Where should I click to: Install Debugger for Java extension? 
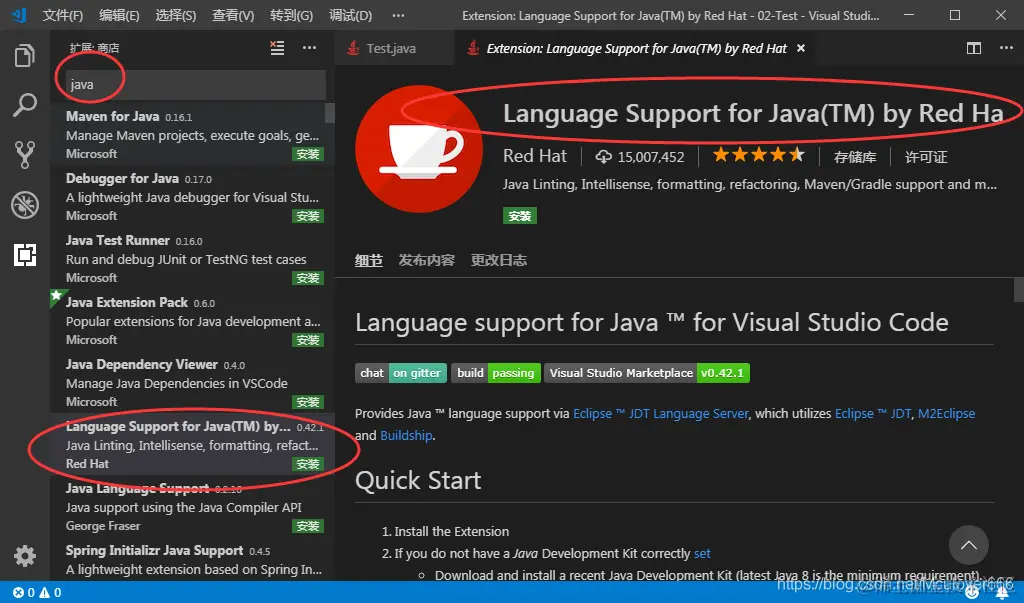point(308,216)
